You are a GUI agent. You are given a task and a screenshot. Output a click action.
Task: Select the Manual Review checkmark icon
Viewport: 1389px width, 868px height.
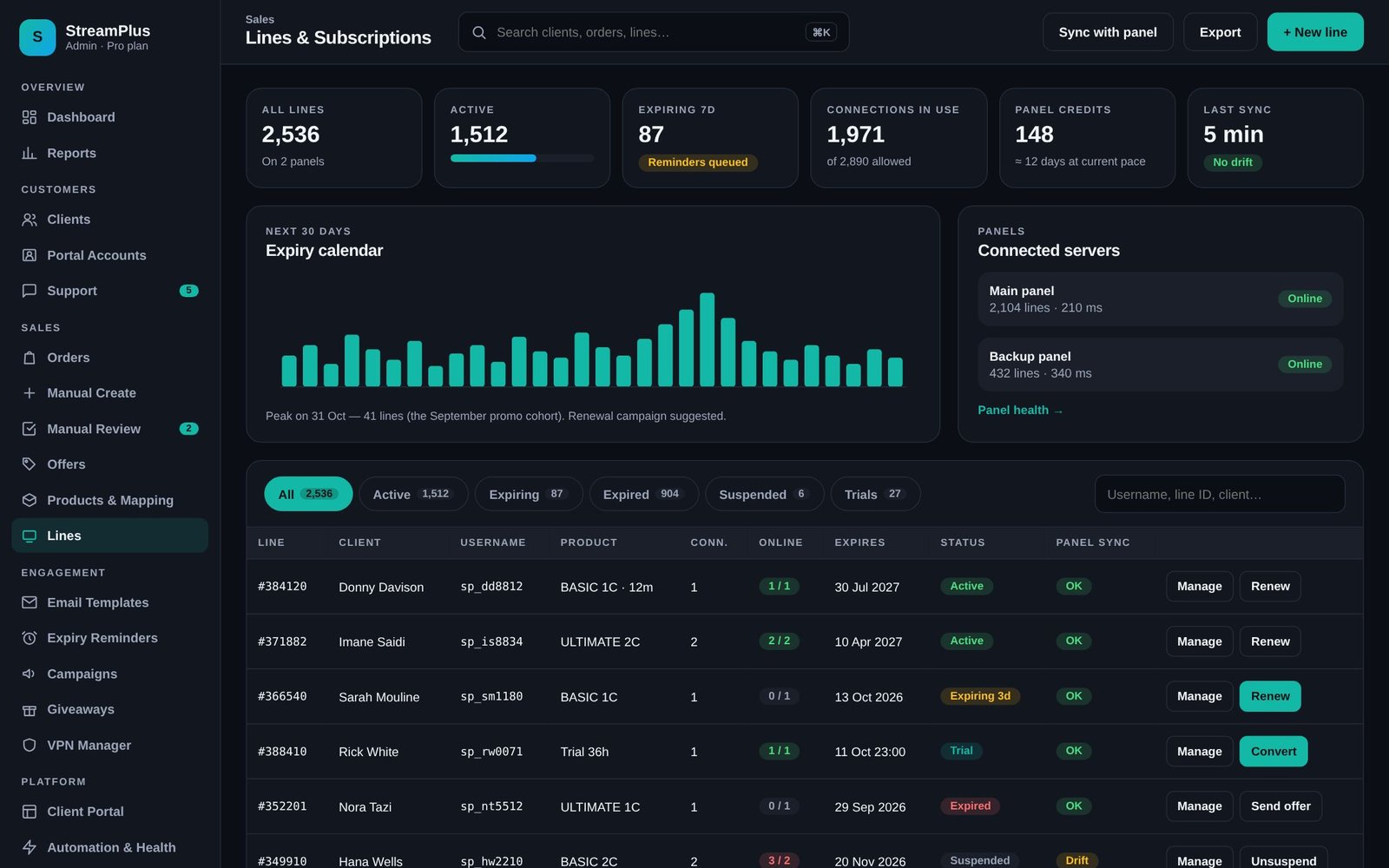[30, 429]
